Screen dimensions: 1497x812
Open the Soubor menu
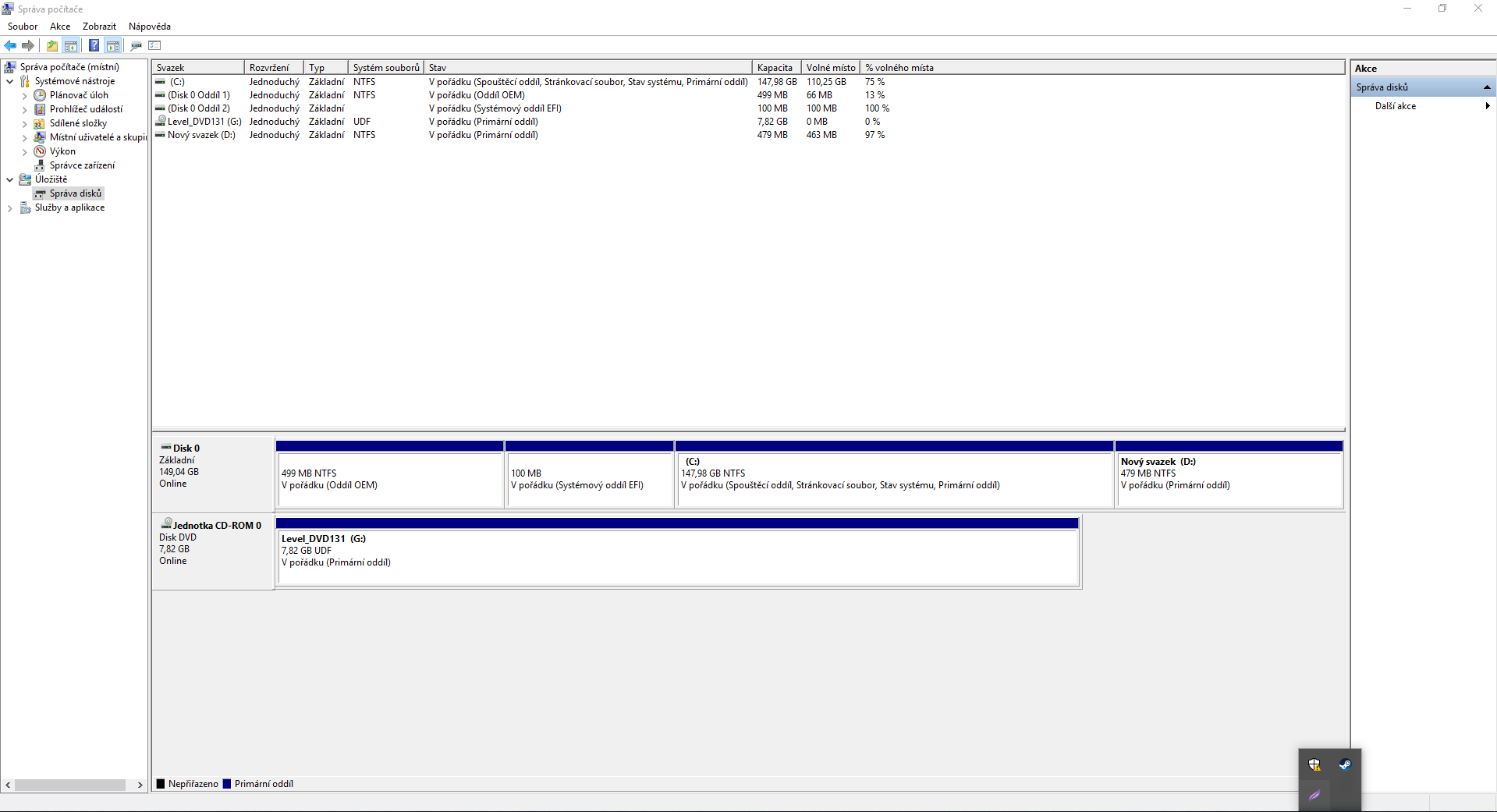tap(23, 27)
